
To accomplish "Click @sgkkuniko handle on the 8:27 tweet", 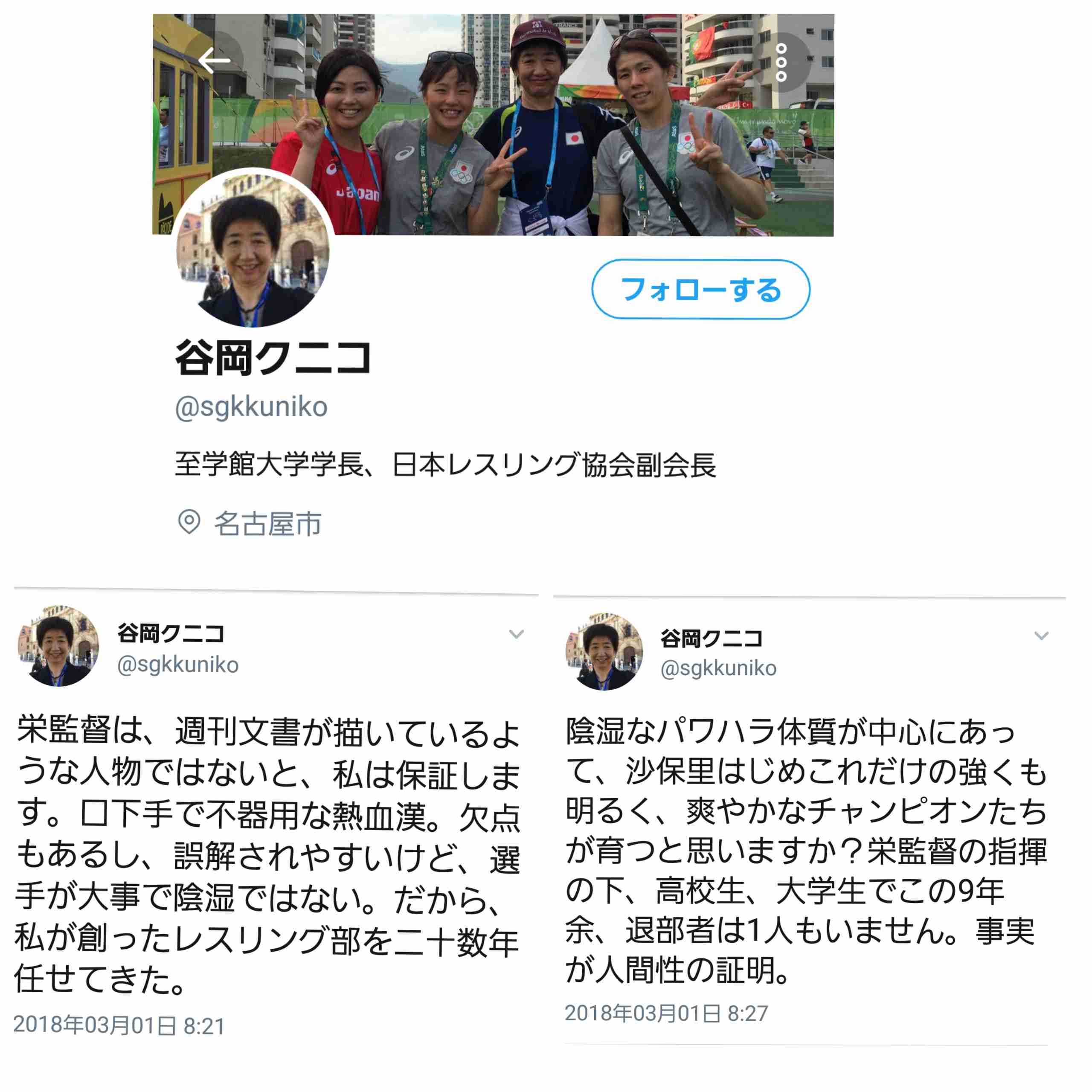I will [x=718, y=669].
